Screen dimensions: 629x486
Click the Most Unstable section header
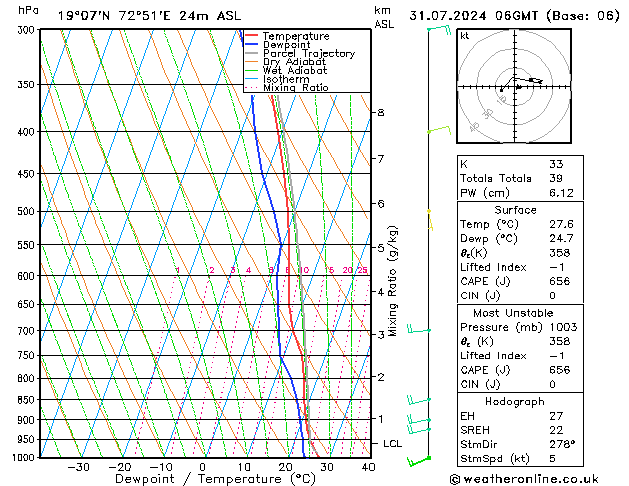click(x=516, y=313)
